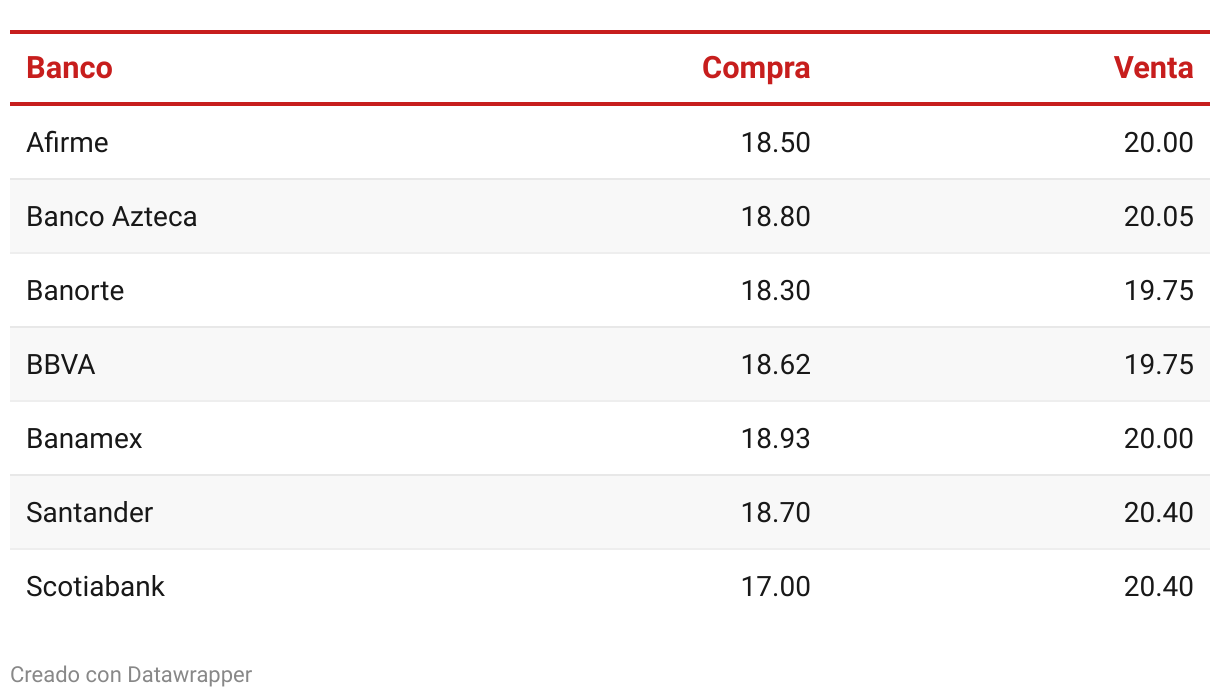Click Banco Azteca's venta value 20.05
This screenshot has height=698, width=1220.
pyautogui.click(x=1158, y=216)
